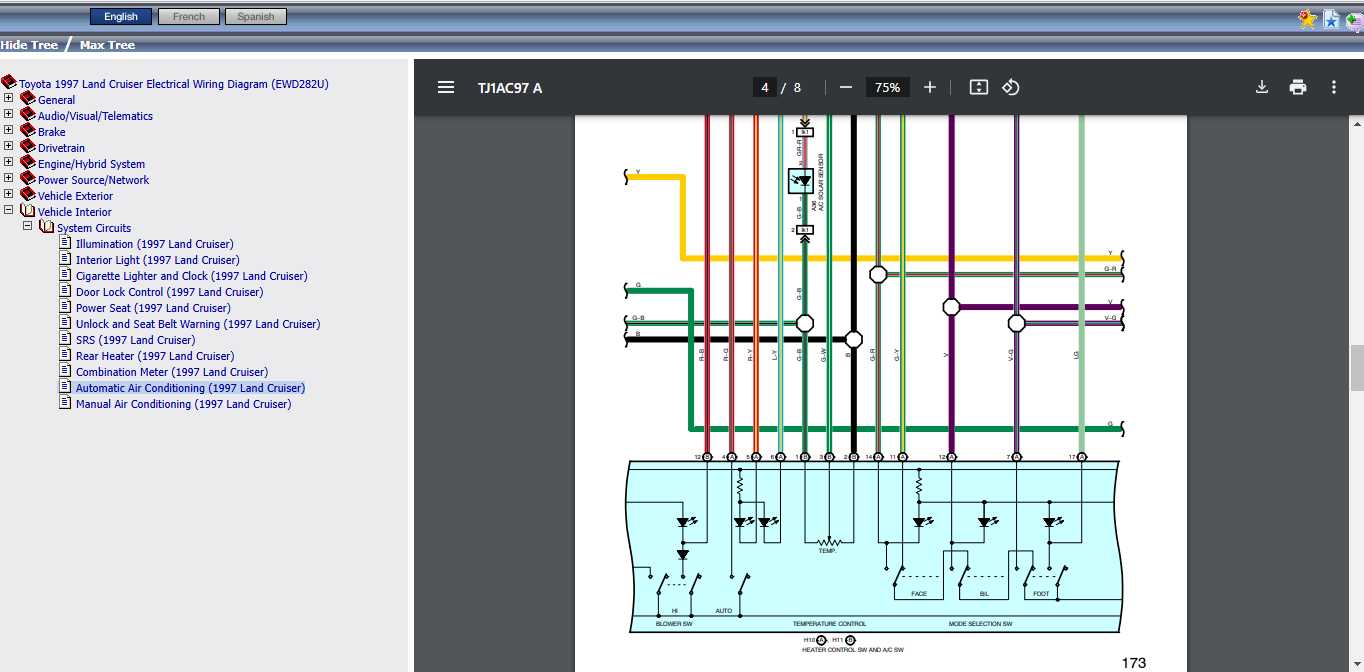Expand the Vehicle Exterior node

tap(8, 194)
